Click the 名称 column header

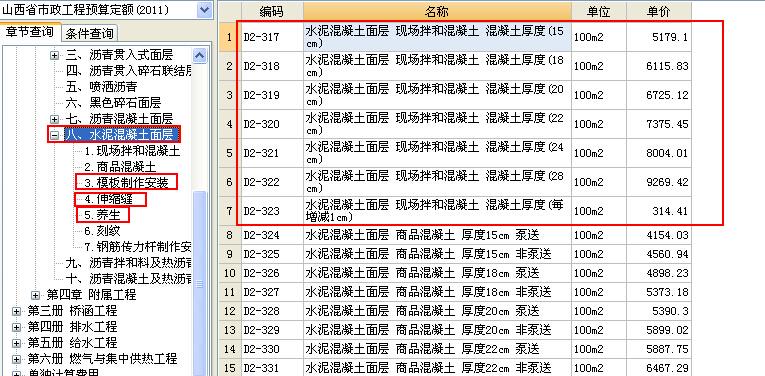[437, 12]
